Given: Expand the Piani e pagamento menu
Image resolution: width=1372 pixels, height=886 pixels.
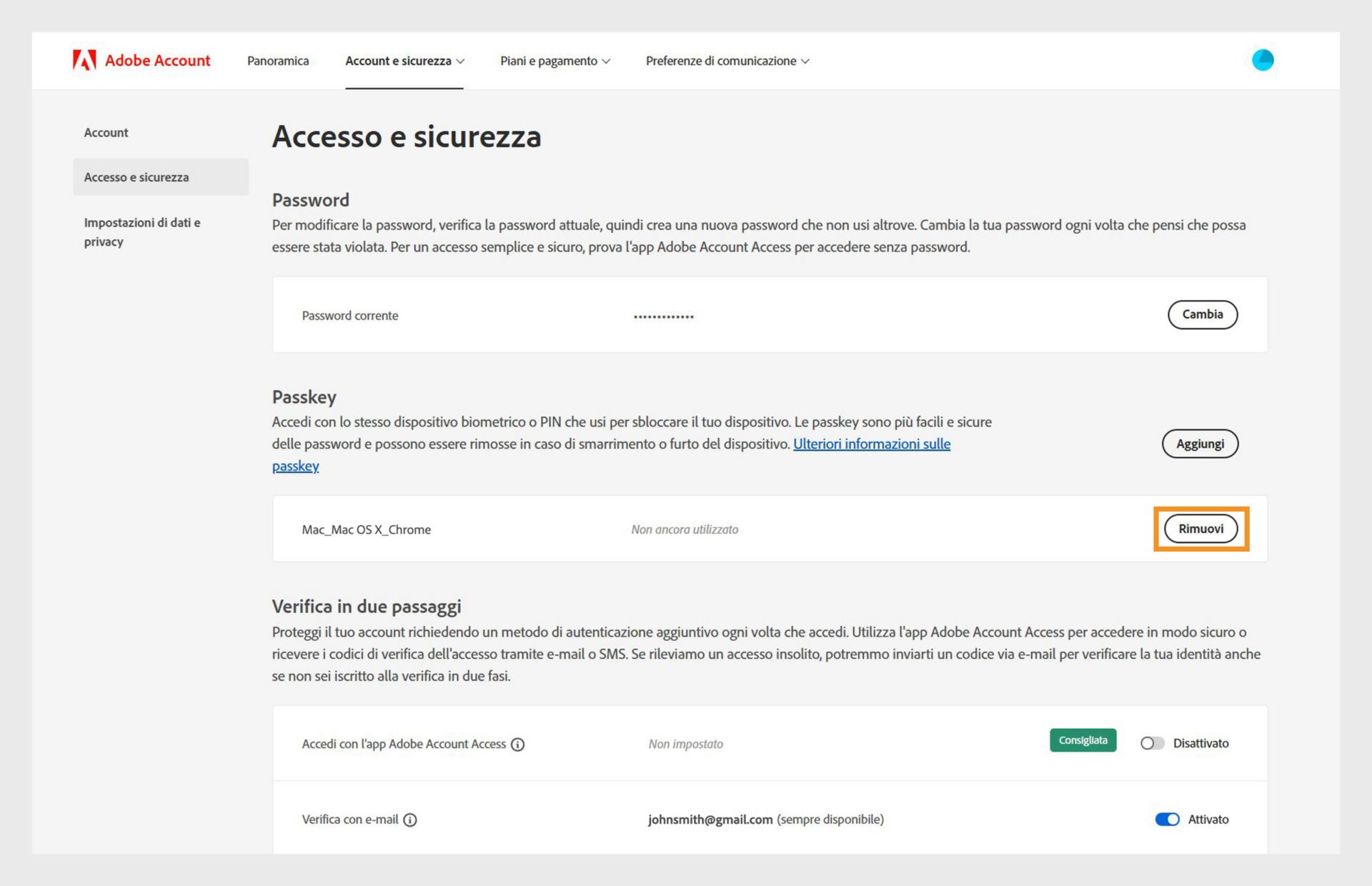Looking at the screenshot, I should click(555, 61).
